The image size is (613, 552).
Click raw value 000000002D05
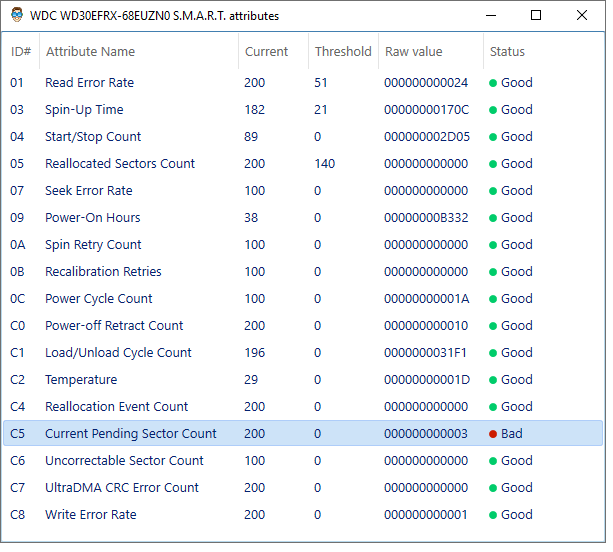(427, 136)
